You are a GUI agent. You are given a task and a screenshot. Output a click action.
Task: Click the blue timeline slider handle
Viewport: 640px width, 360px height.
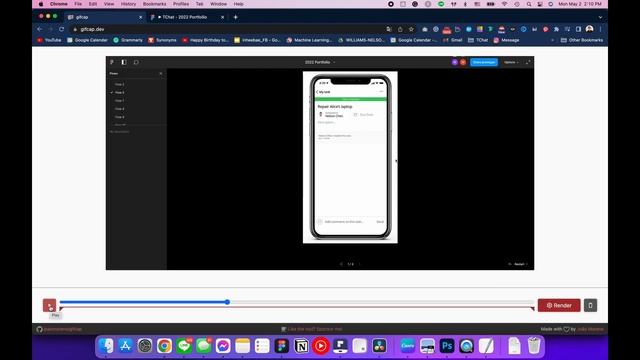(x=227, y=302)
